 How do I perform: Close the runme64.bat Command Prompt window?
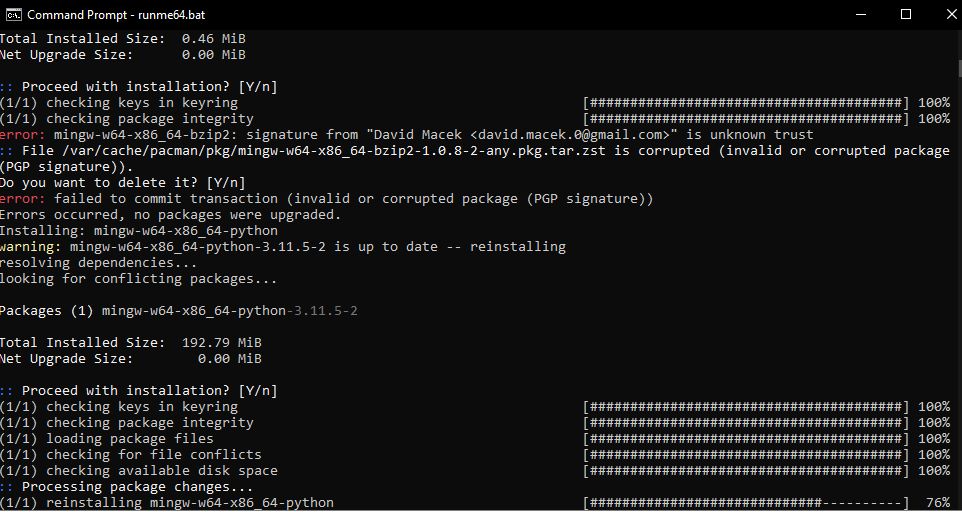(x=951, y=14)
